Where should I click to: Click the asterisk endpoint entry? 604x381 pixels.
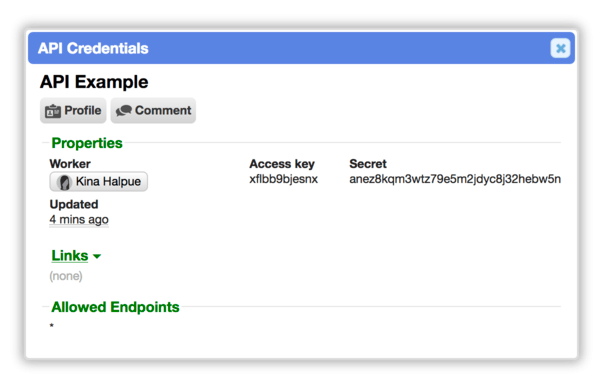tap(52, 326)
